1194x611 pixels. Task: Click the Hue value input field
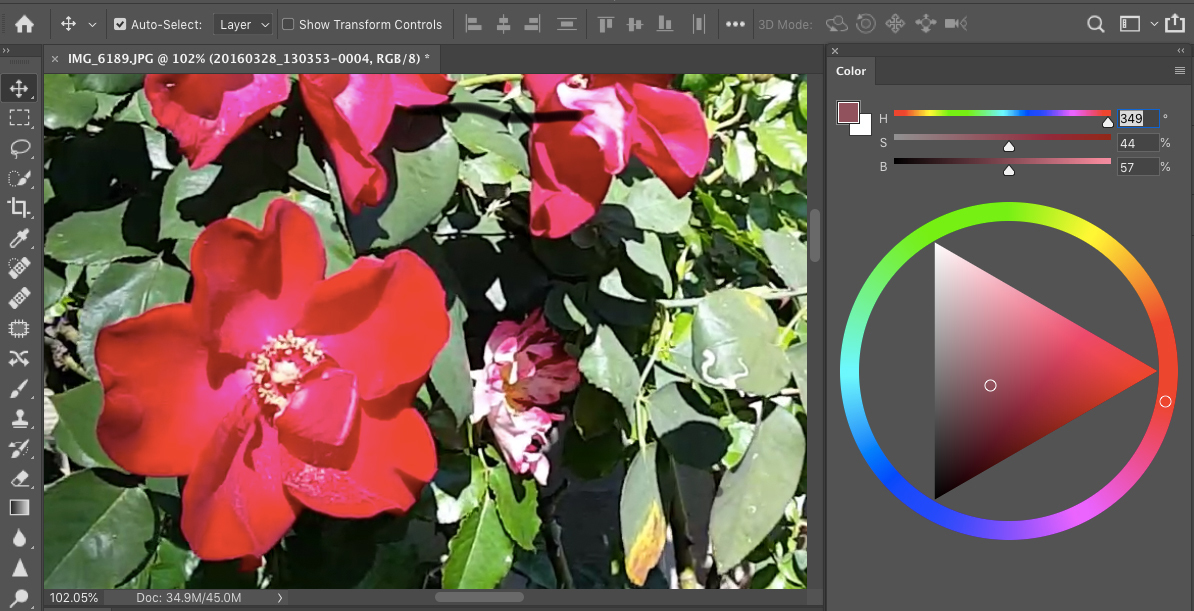click(x=1138, y=118)
